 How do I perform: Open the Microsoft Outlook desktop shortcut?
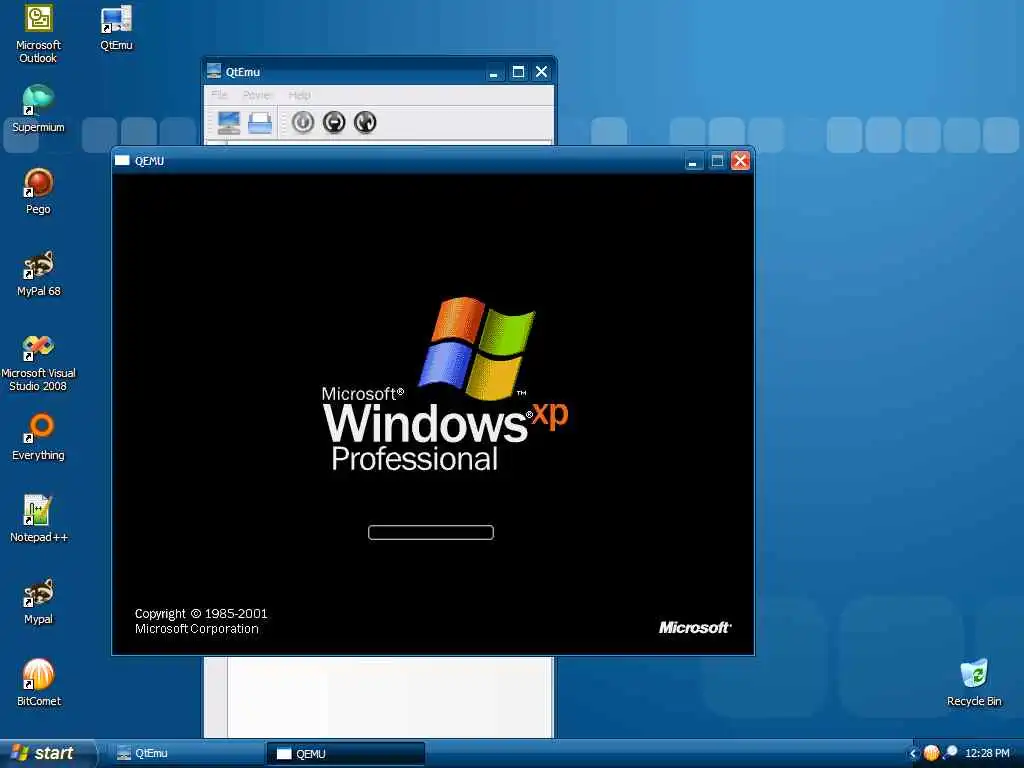click(x=38, y=34)
